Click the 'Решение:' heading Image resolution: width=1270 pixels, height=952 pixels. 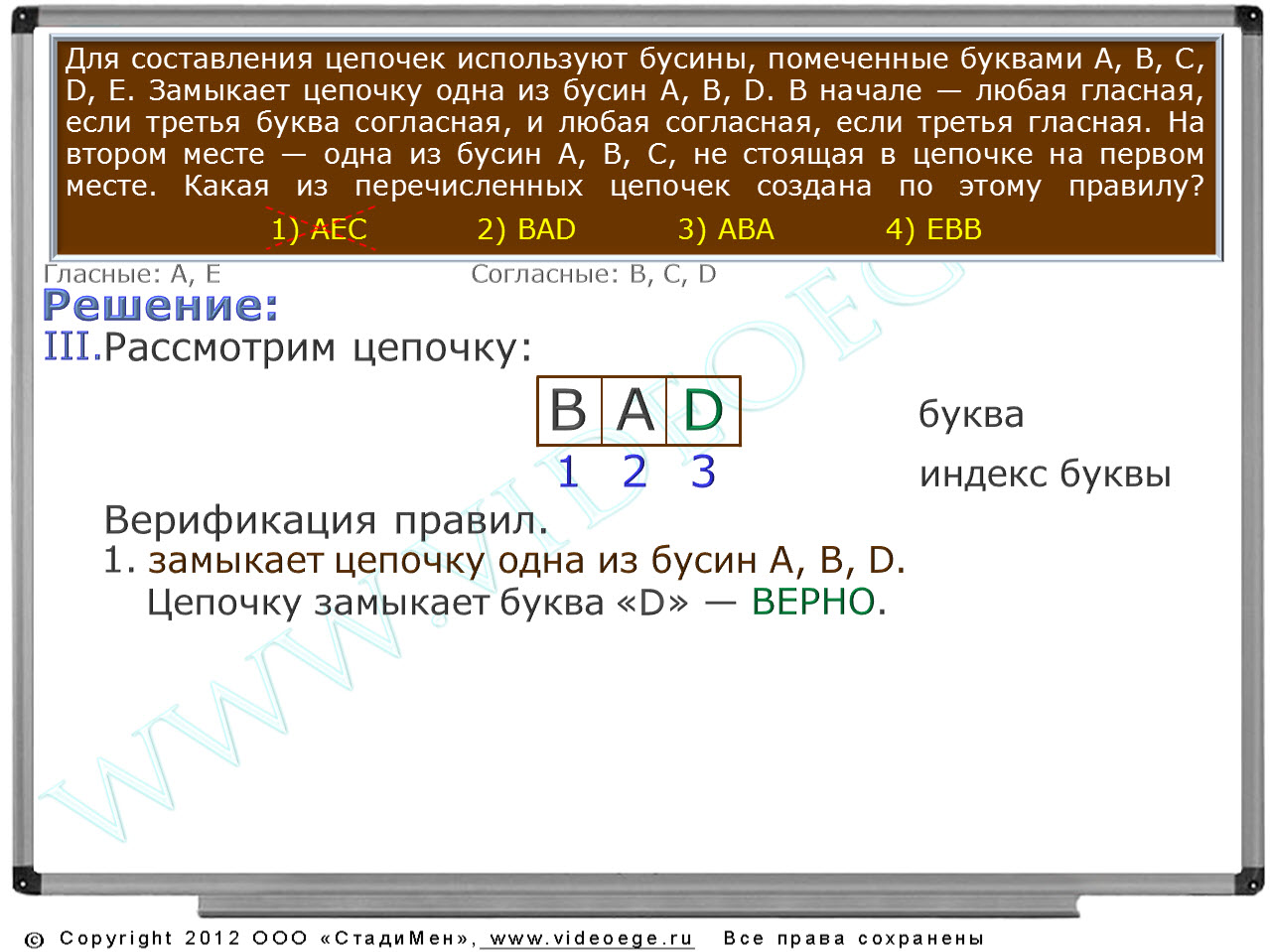[161, 306]
